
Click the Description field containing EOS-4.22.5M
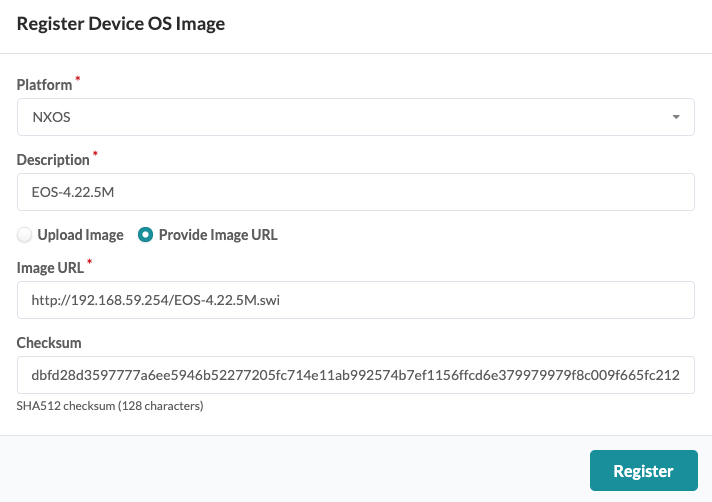(x=355, y=192)
